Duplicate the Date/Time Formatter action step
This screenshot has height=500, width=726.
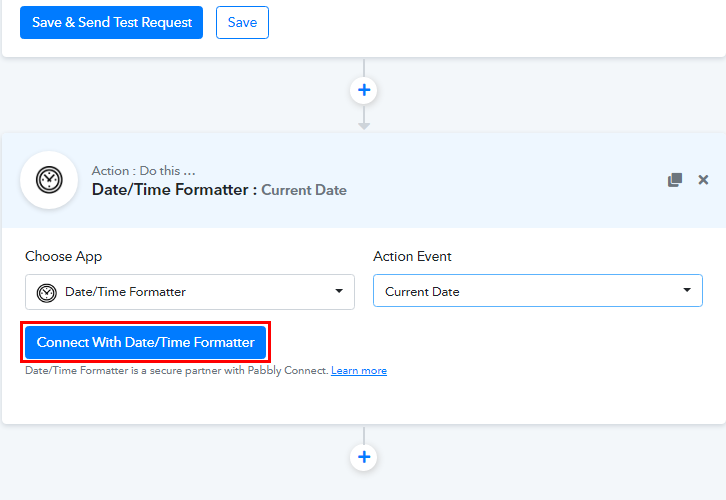tap(675, 180)
